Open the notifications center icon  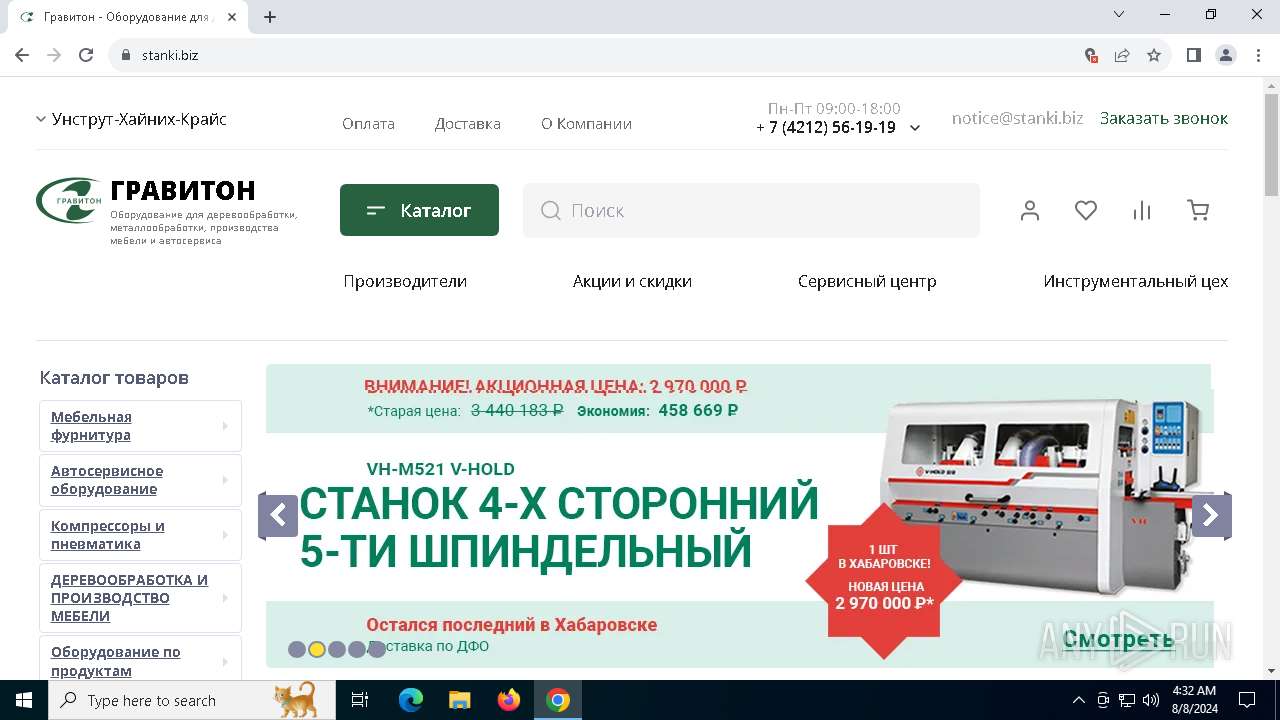[1247, 700]
